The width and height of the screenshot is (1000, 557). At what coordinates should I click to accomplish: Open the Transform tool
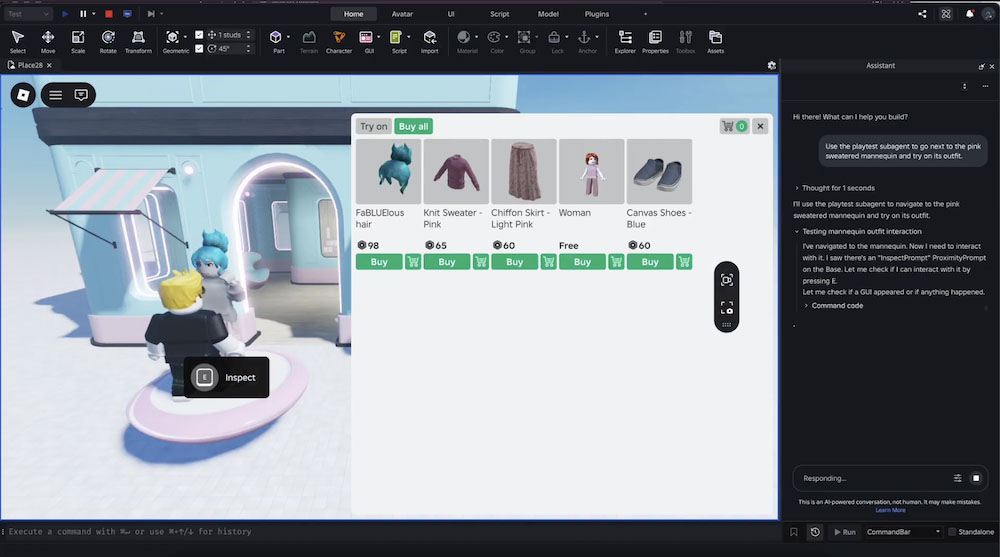pos(138,41)
